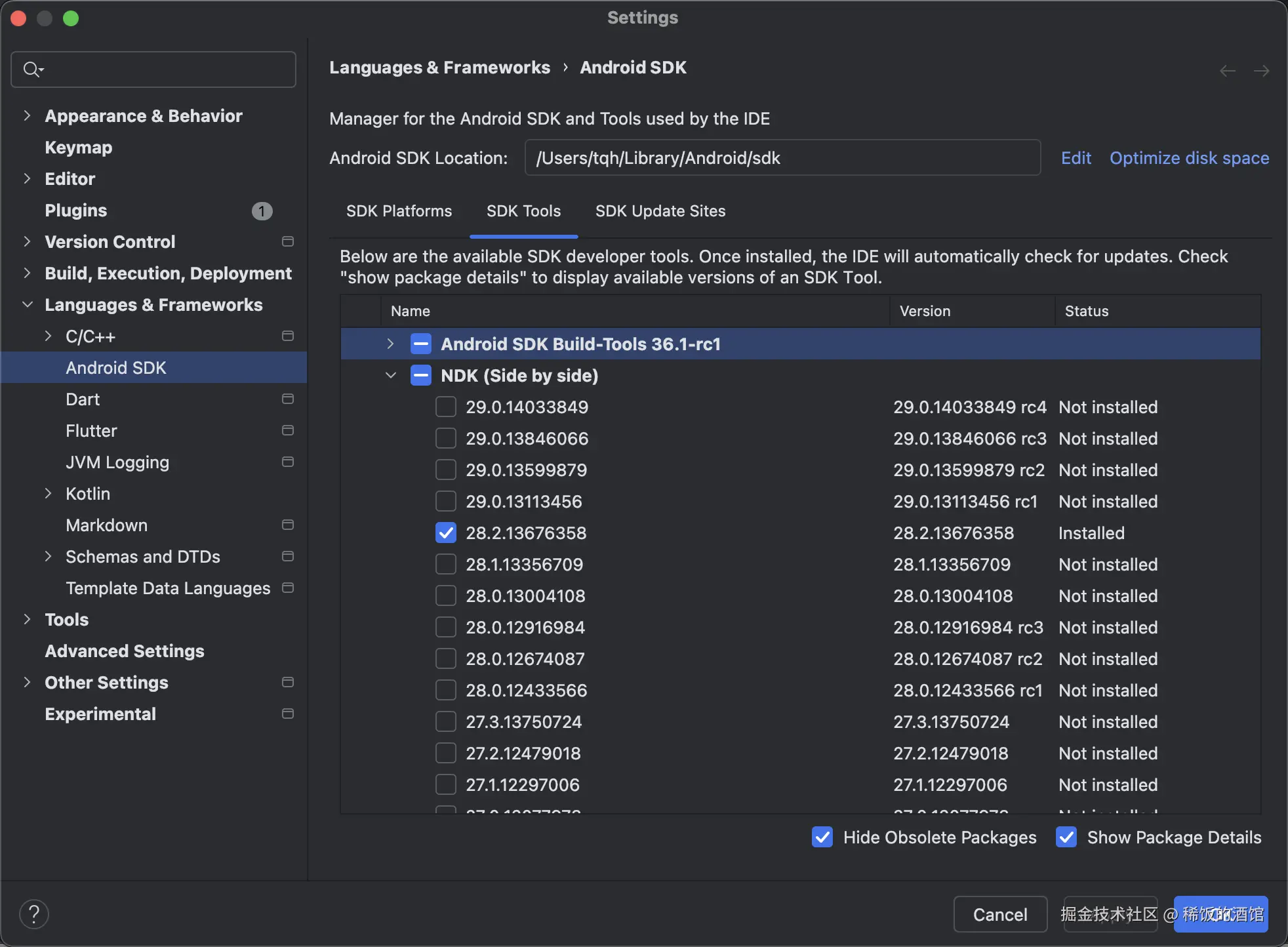Image resolution: width=1288 pixels, height=947 pixels.
Task: Click the forward navigation arrow icon
Action: 1261,70
